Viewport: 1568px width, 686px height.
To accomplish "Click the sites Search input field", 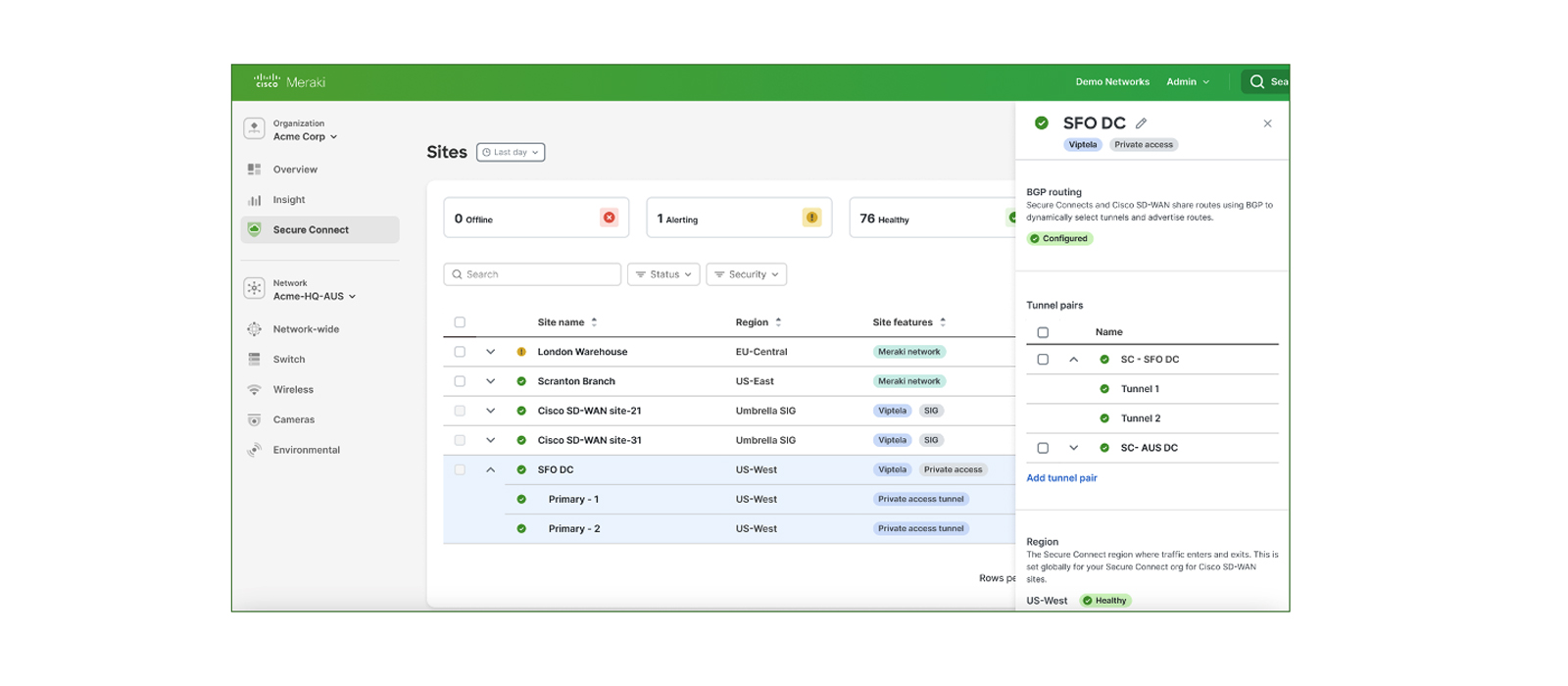I will point(532,274).
